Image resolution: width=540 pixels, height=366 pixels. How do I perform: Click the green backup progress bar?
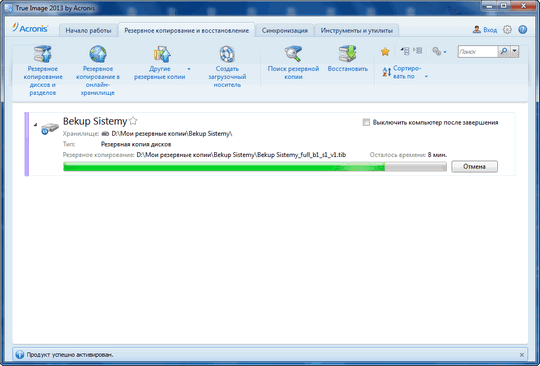255,167
